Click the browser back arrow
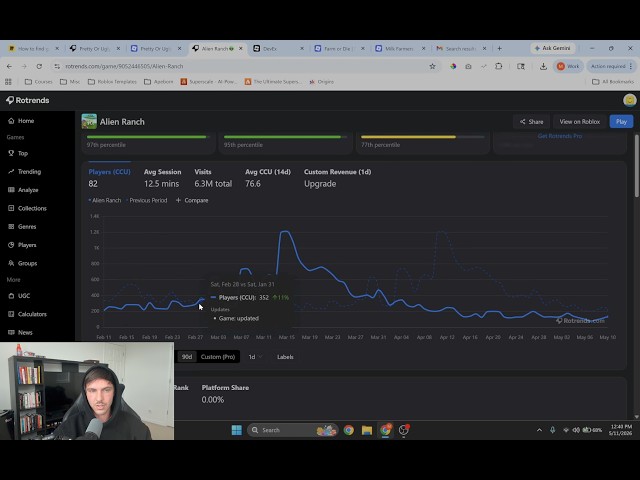Image resolution: width=640 pixels, height=480 pixels. click(9, 66)
